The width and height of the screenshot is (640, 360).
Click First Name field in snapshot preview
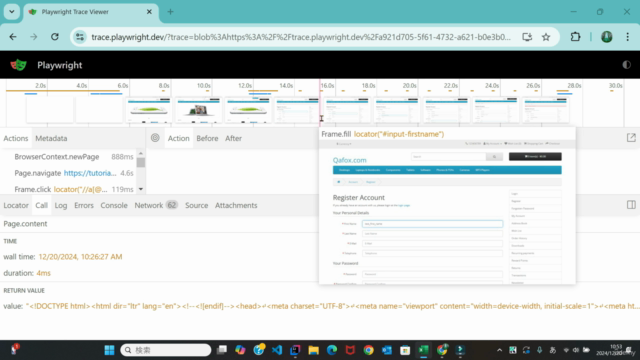432,224
